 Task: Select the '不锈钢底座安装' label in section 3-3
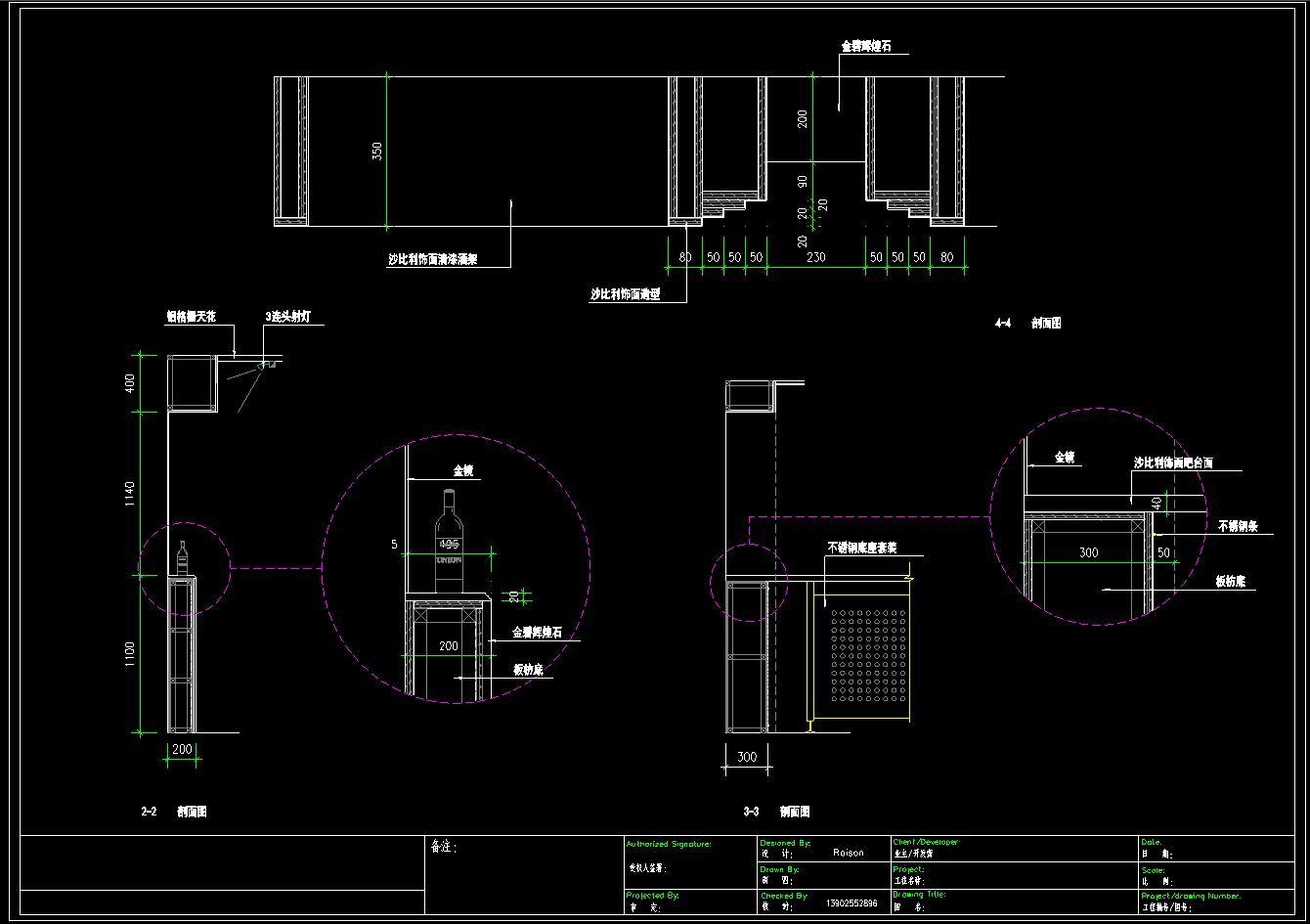[862, 548]
